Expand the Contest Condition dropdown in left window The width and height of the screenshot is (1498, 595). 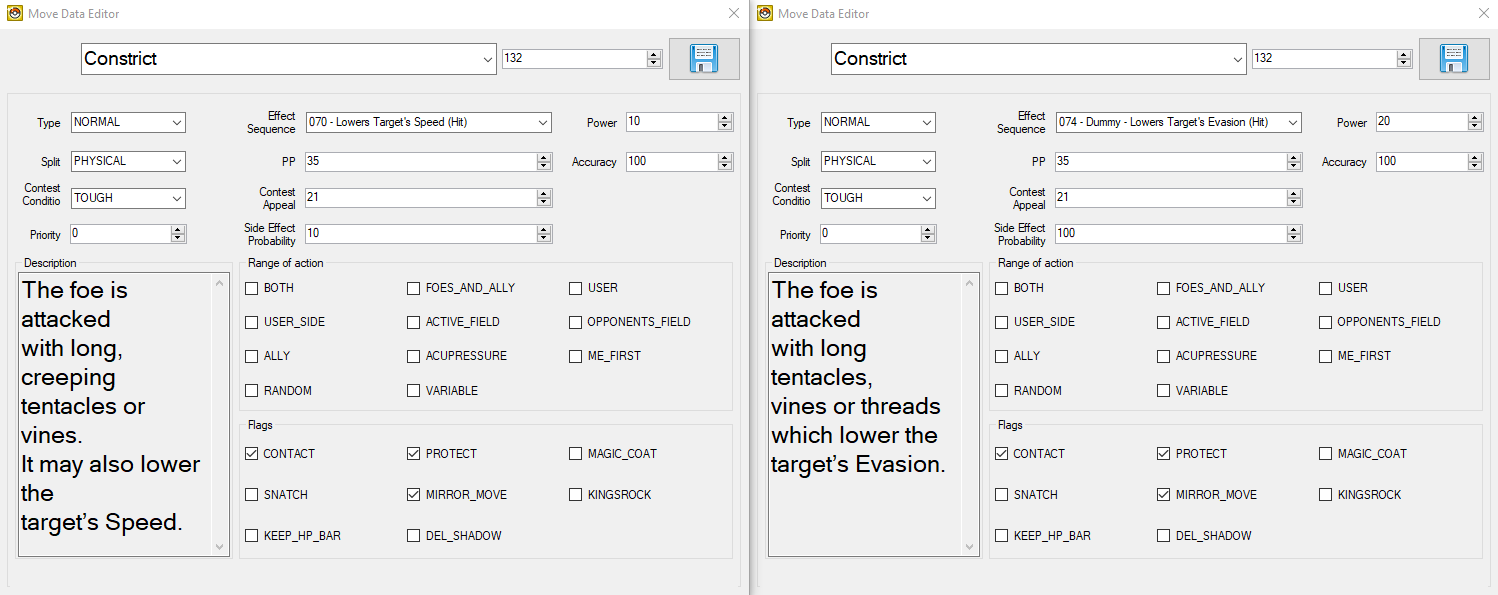click(x=177, y=198)
